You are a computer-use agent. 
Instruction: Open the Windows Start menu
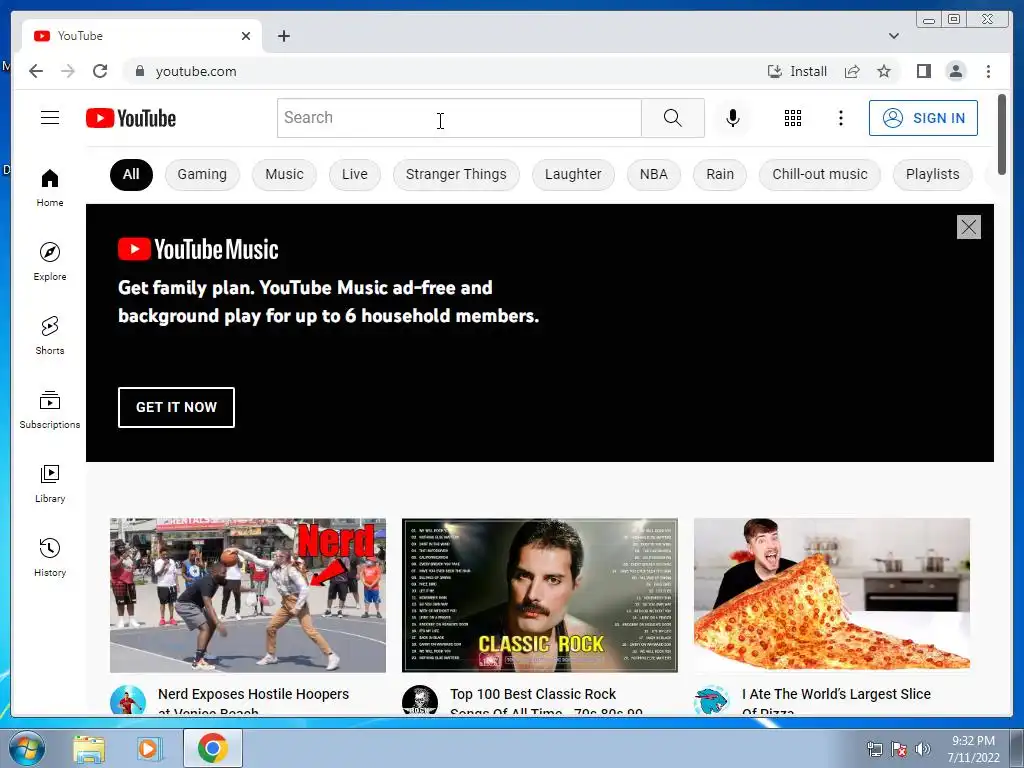click(26, 748)
